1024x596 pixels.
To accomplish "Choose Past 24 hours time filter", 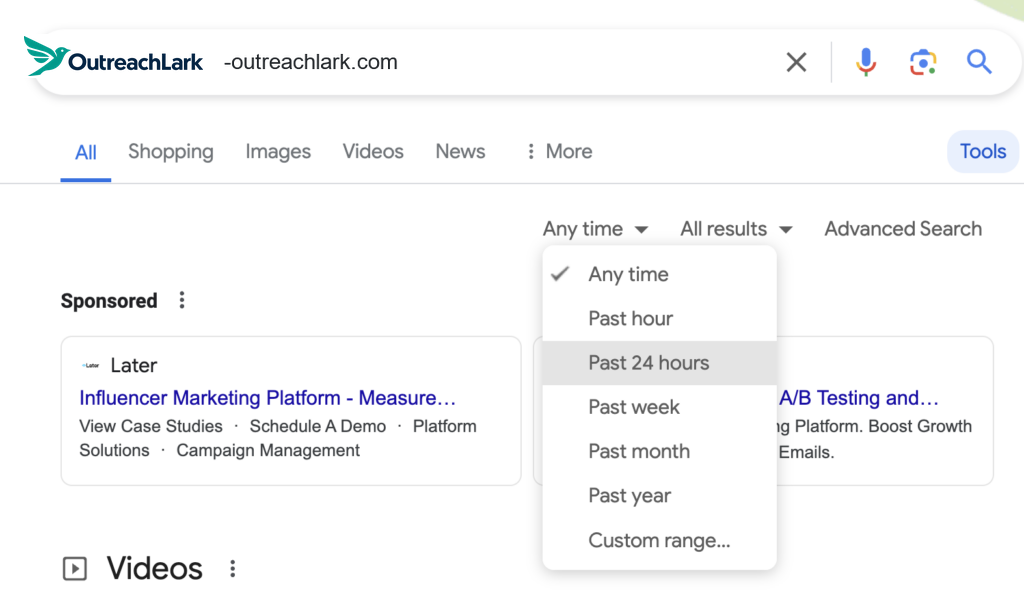I will coord(660,363).
